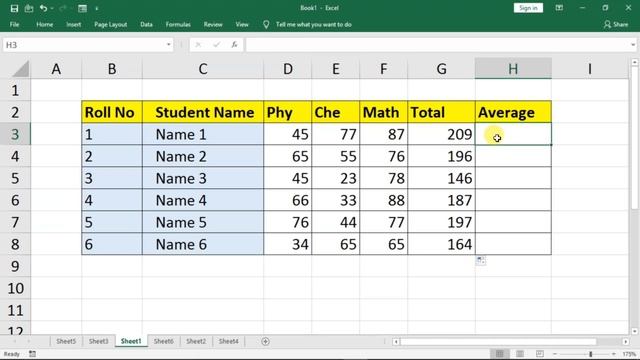The height and width of the screenshot is (360, 640).
Task: Select the Che cell showing 23
Action: (336, 178)
